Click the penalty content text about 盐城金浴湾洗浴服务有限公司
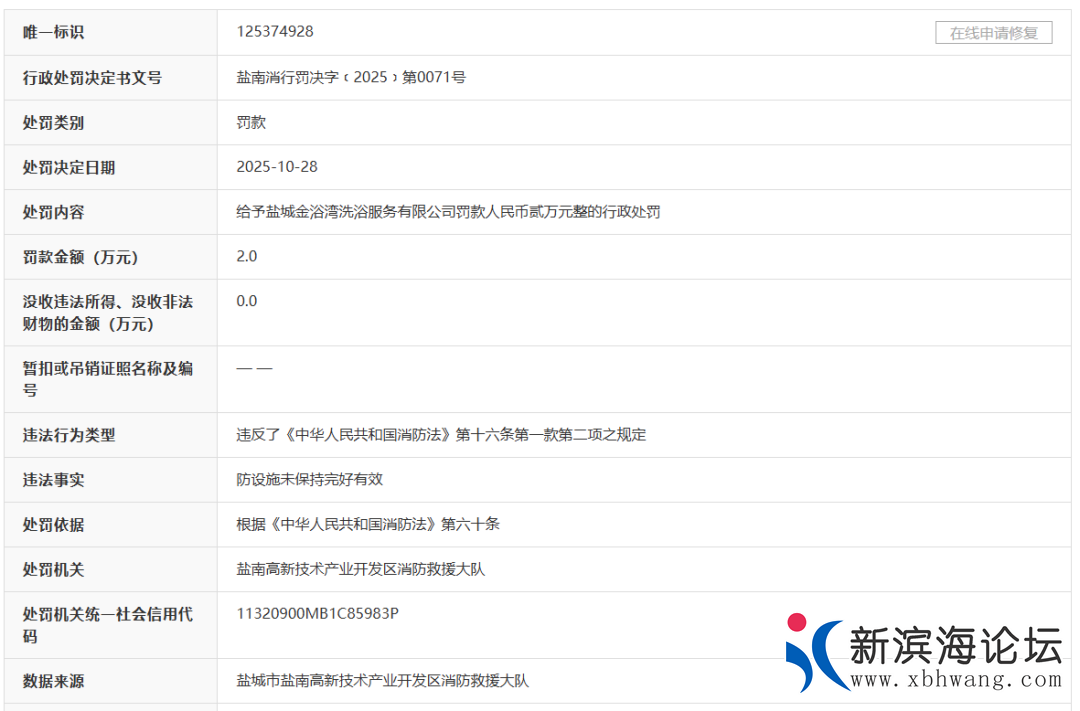Image resolution: width=1080 pixels, height=711 pixels. pos(448,212)
